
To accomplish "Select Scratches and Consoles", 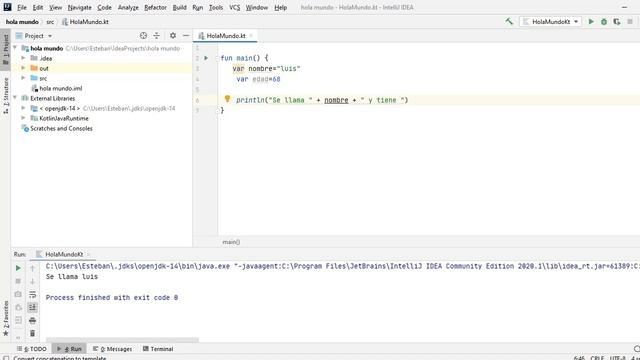I will pyautogui.click(x=61, y=128).
